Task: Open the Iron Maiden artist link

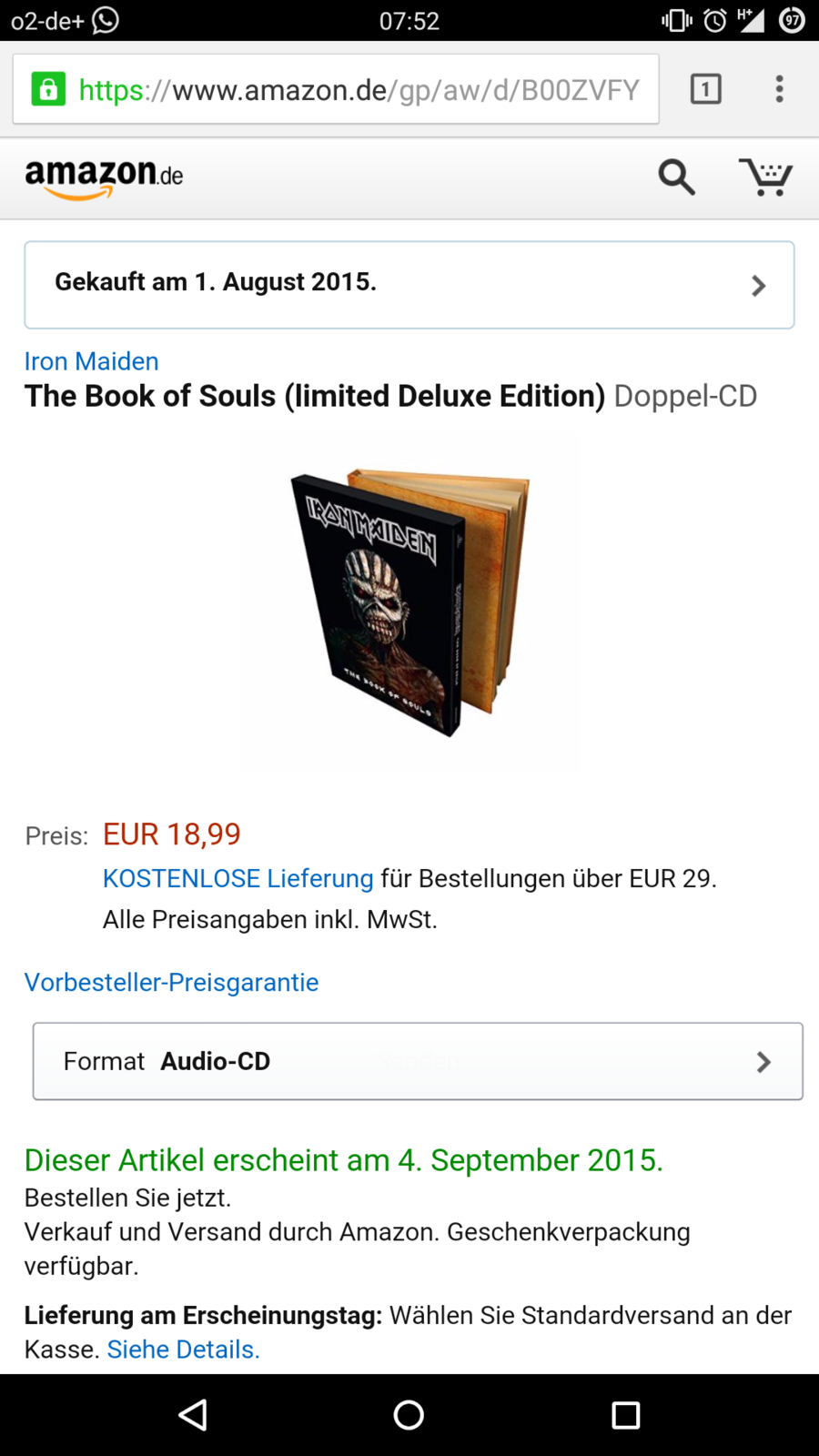Action: point(92,361)
